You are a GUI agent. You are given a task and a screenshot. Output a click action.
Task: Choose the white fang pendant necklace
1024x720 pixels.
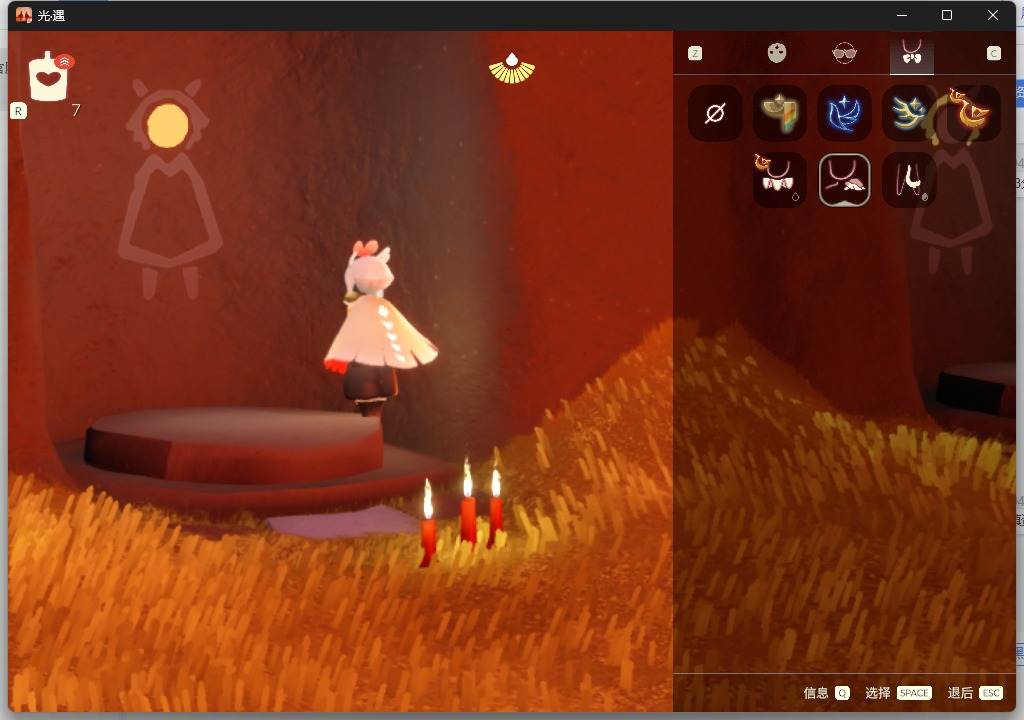pyautogui.click(x=908, y=180)
